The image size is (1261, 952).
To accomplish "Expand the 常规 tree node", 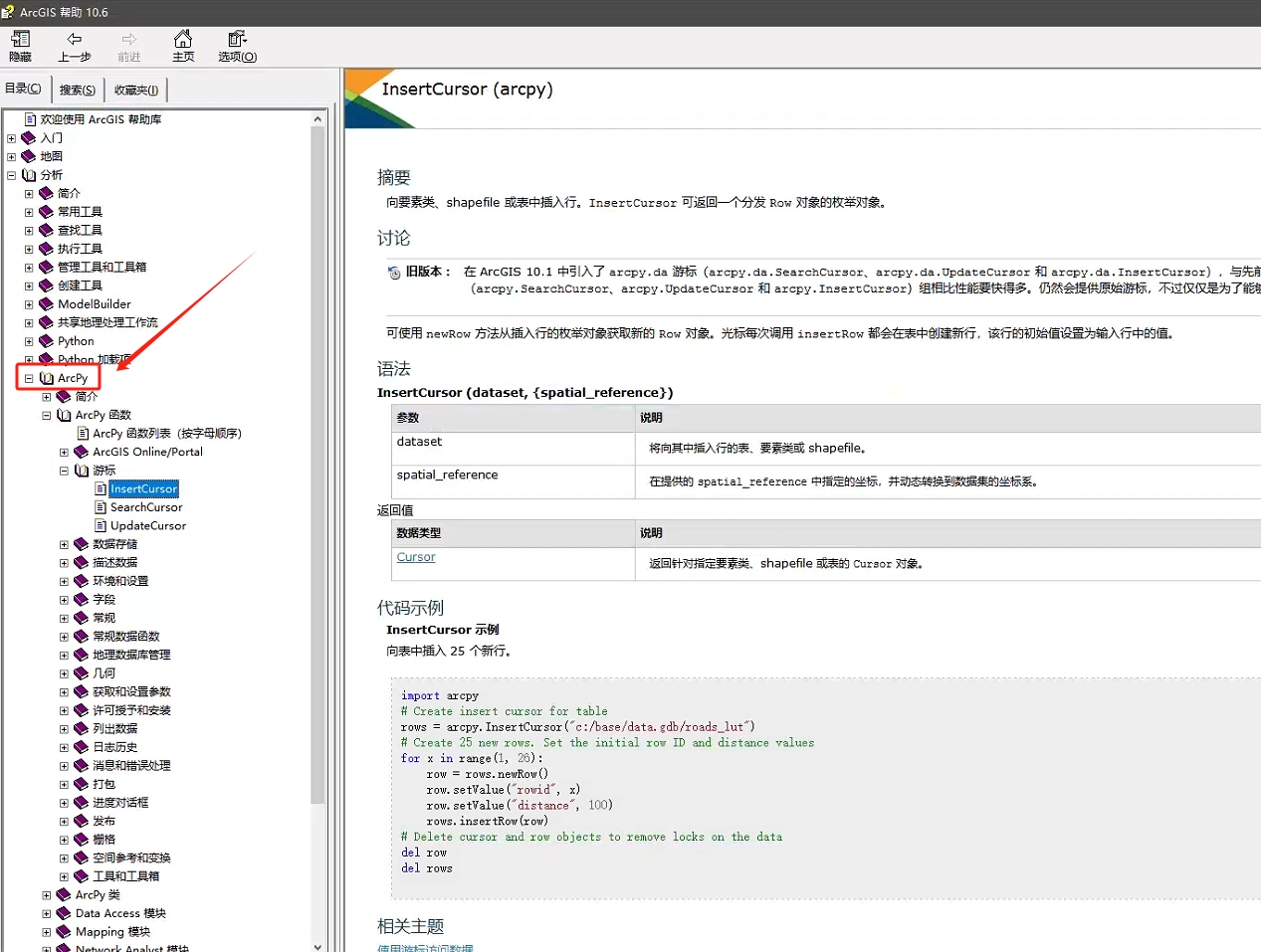I will [x=64, y=618].
